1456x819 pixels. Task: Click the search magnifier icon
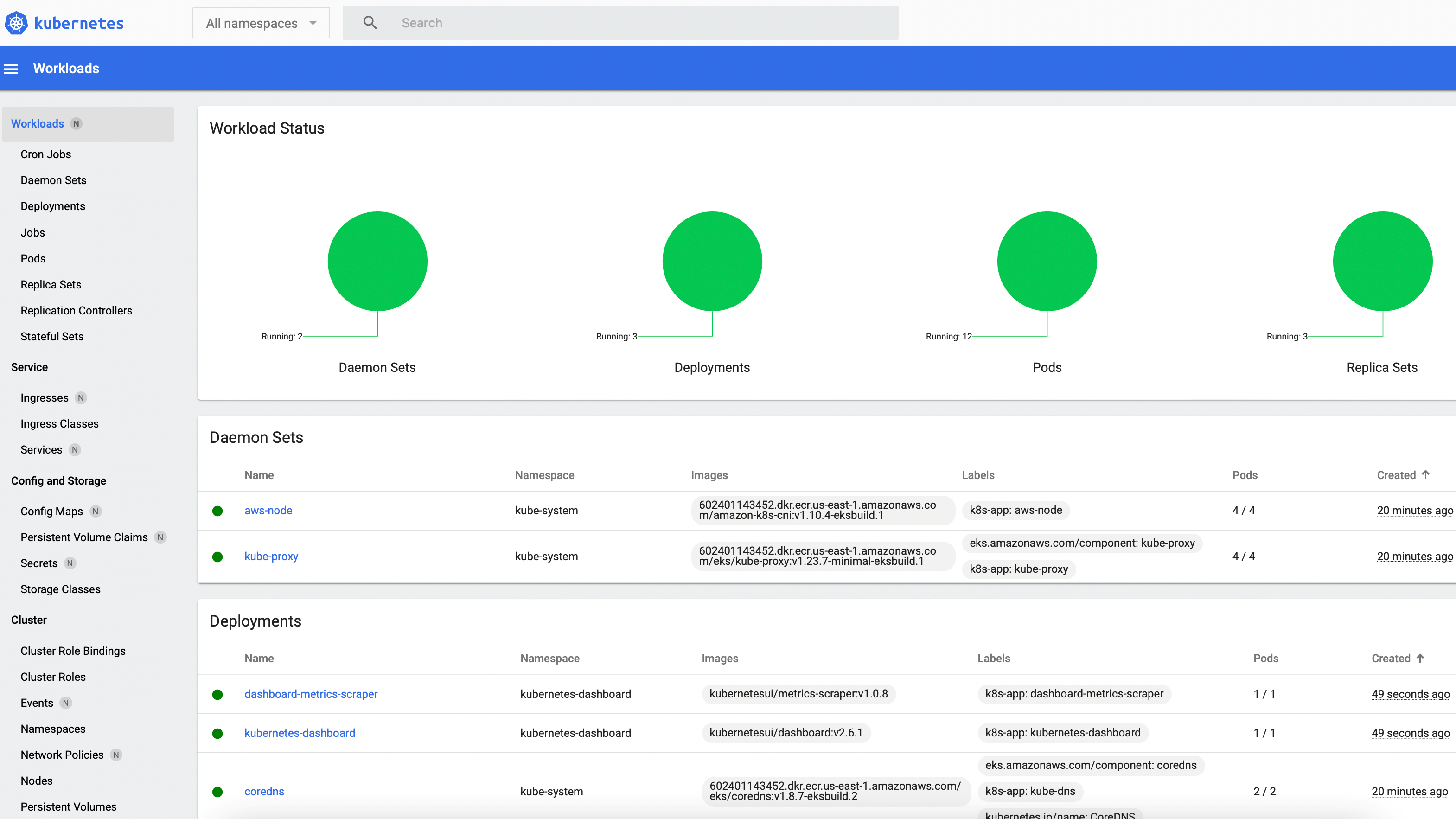(370, 23)
